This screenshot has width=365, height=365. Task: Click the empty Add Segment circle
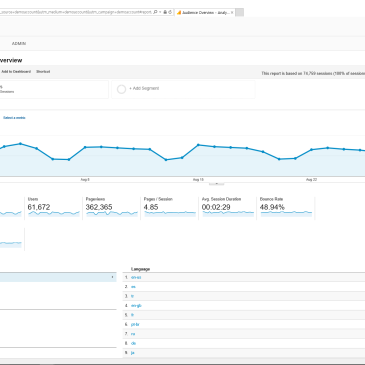121,89
